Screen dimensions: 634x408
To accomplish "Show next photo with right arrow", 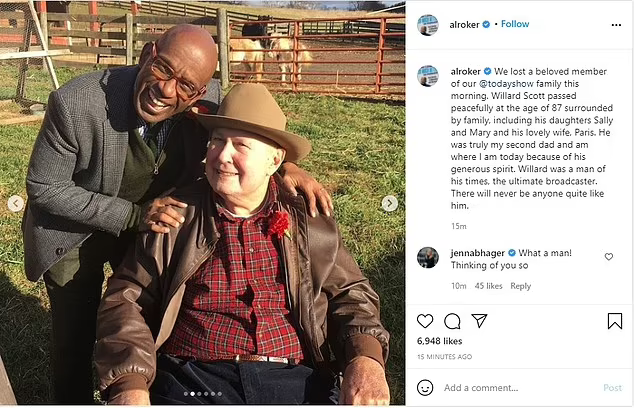I will point(390,203).
